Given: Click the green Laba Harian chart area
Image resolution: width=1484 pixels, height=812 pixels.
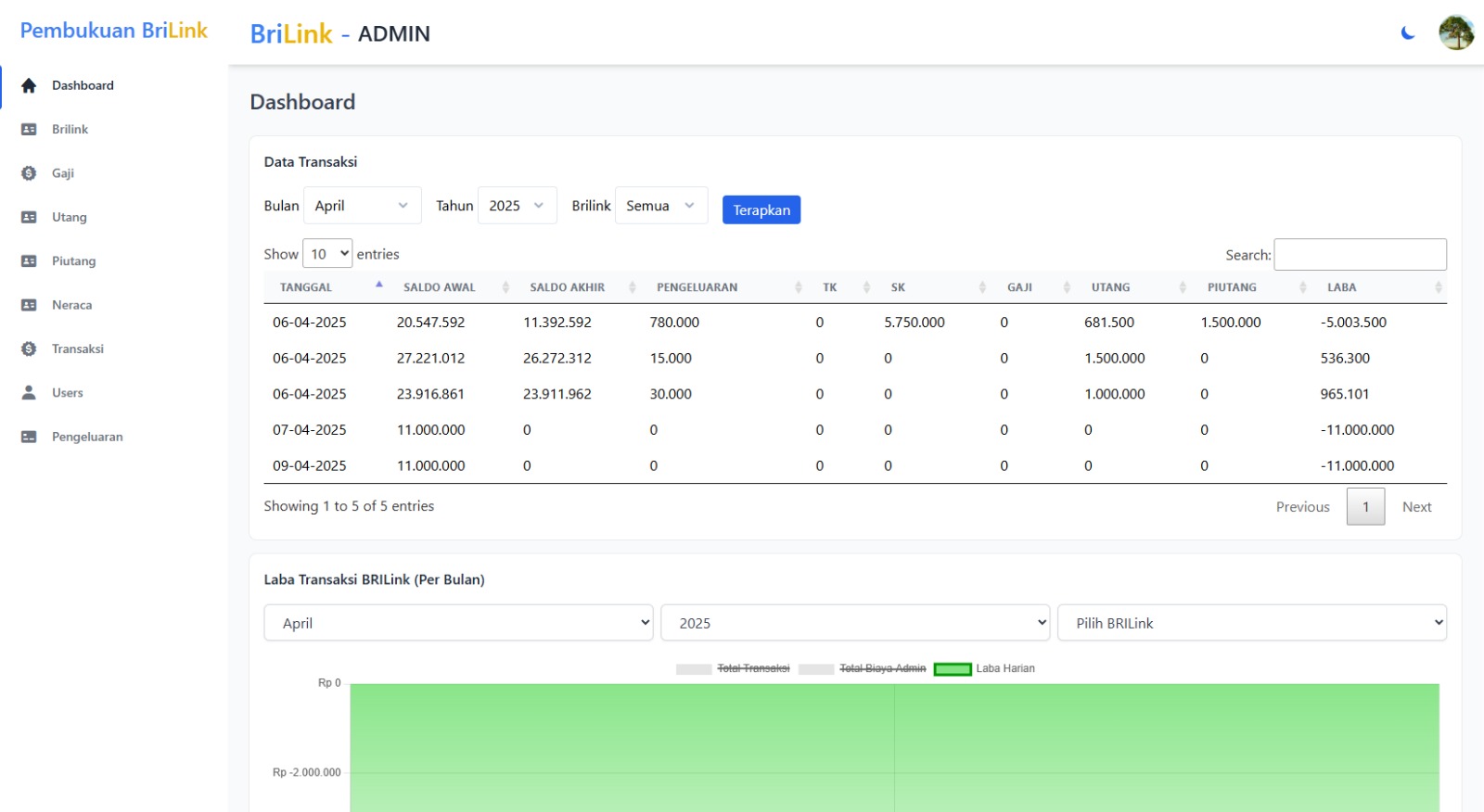Looking at the screenshot, I should tap(894, 748).
